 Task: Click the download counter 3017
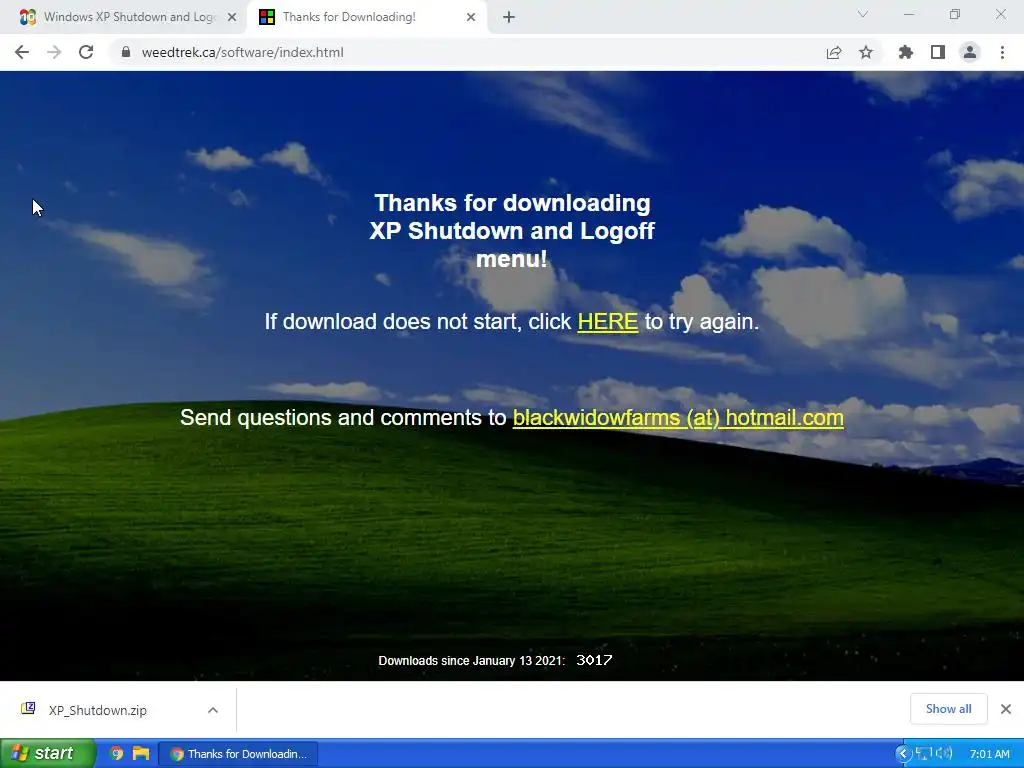click(x=594, y=660)
